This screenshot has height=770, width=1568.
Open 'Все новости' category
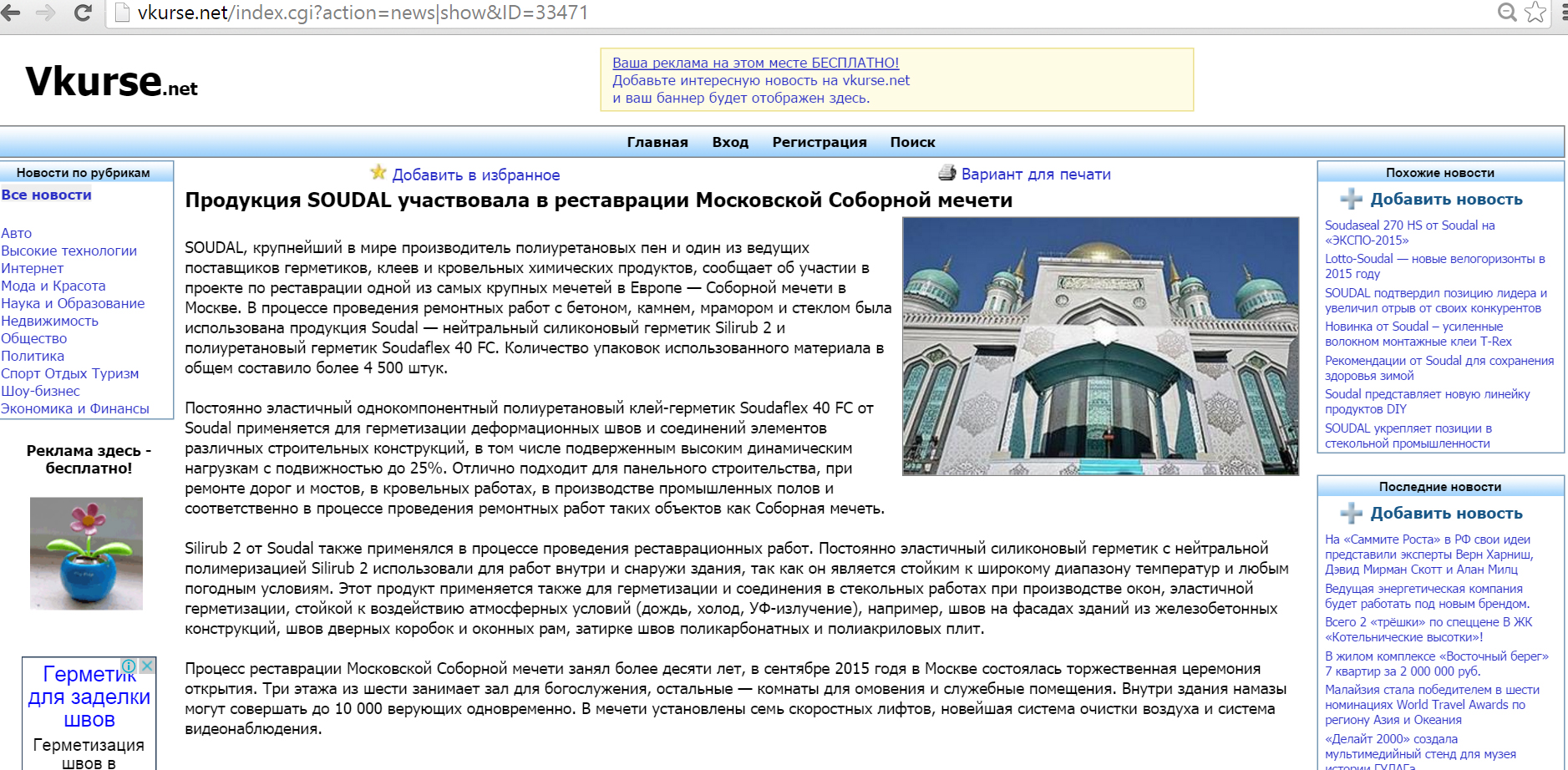pos(46,195)
